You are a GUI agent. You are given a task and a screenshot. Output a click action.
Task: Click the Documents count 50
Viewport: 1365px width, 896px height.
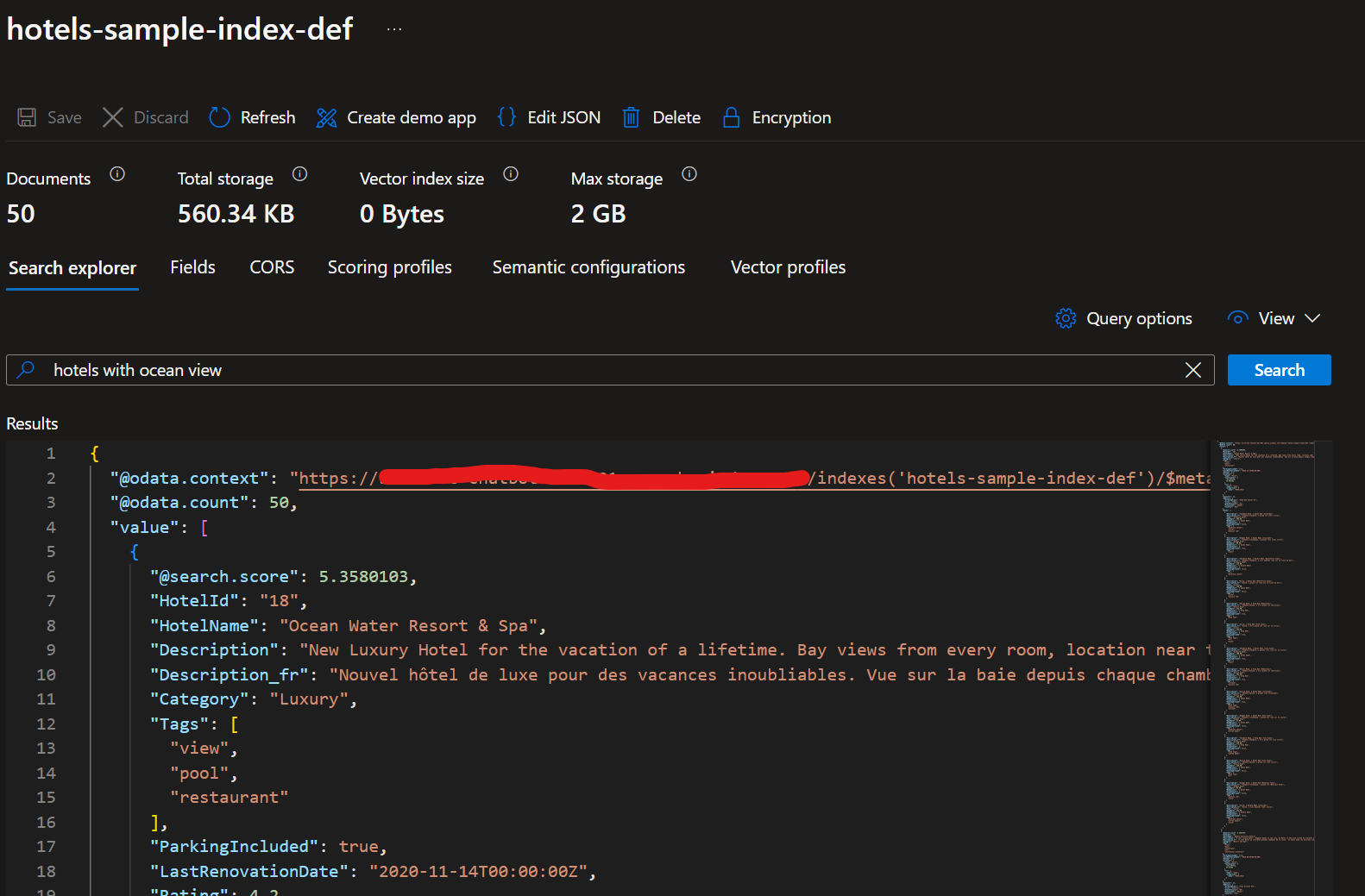[x=21, y=214]
